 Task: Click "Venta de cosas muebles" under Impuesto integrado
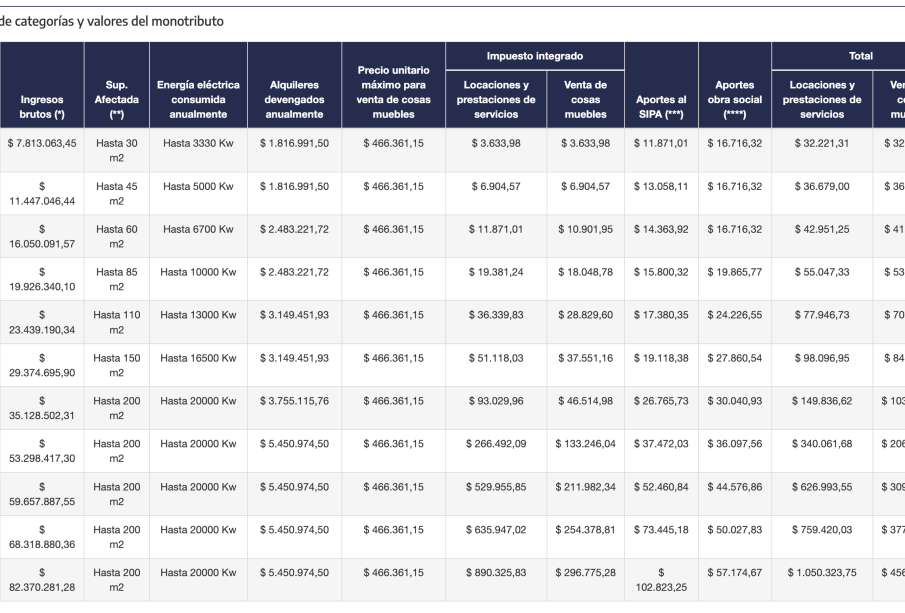(585, 99)
